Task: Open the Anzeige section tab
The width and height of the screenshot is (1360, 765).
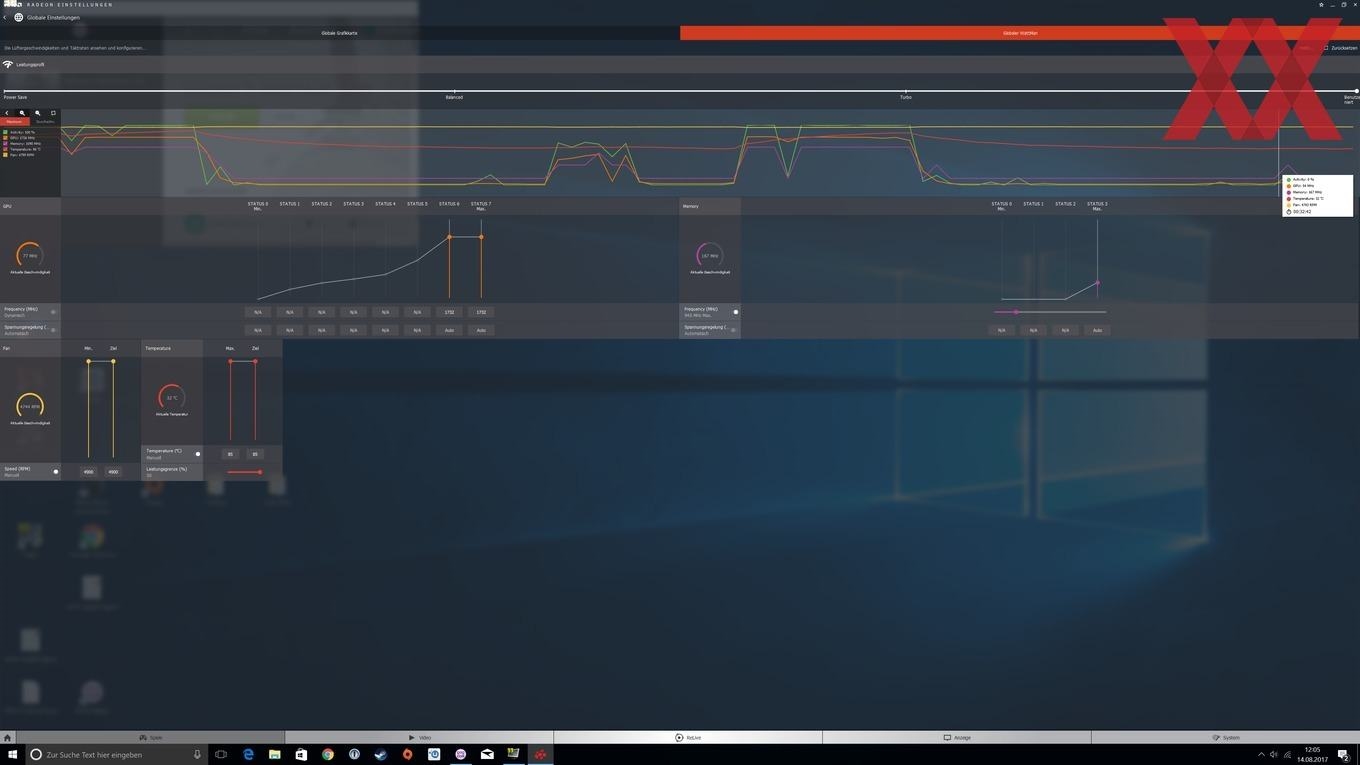Action: pos(957,738)
